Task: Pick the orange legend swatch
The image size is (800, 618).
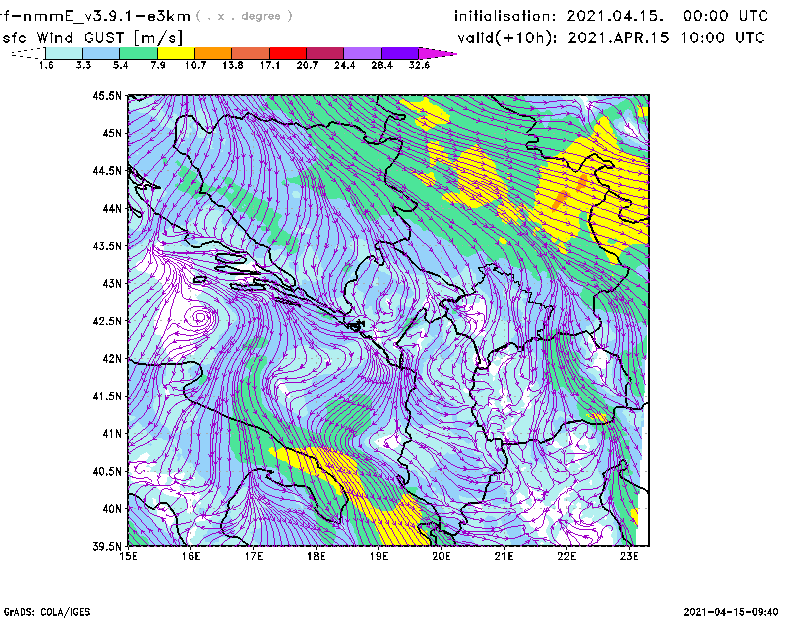Action: point(213,53)
